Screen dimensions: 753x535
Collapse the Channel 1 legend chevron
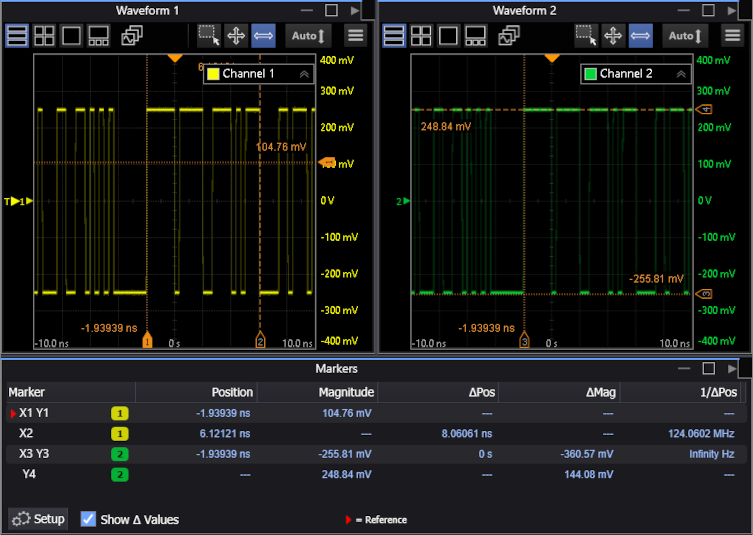(x=304, y=74)
